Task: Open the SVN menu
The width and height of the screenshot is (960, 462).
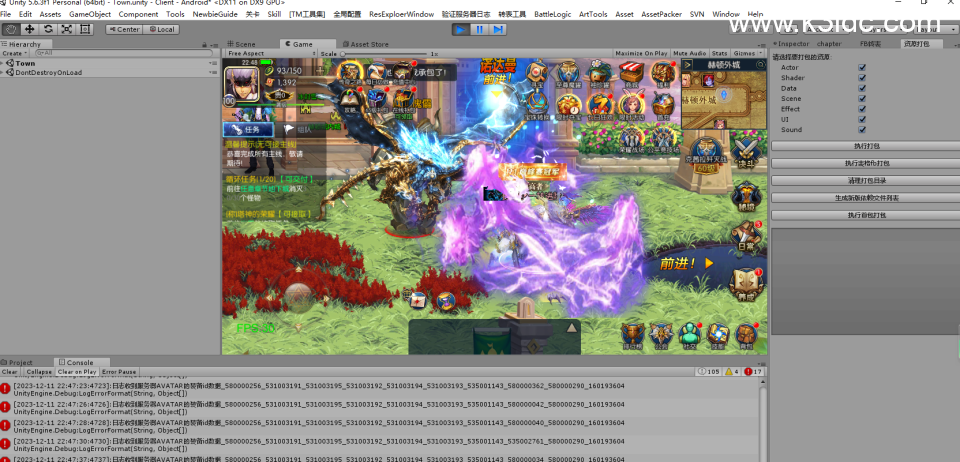Action: 697,14
